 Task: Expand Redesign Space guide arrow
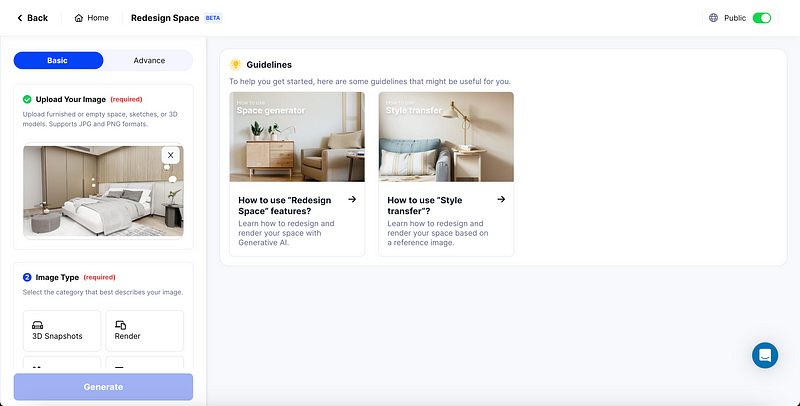[352, 199]
